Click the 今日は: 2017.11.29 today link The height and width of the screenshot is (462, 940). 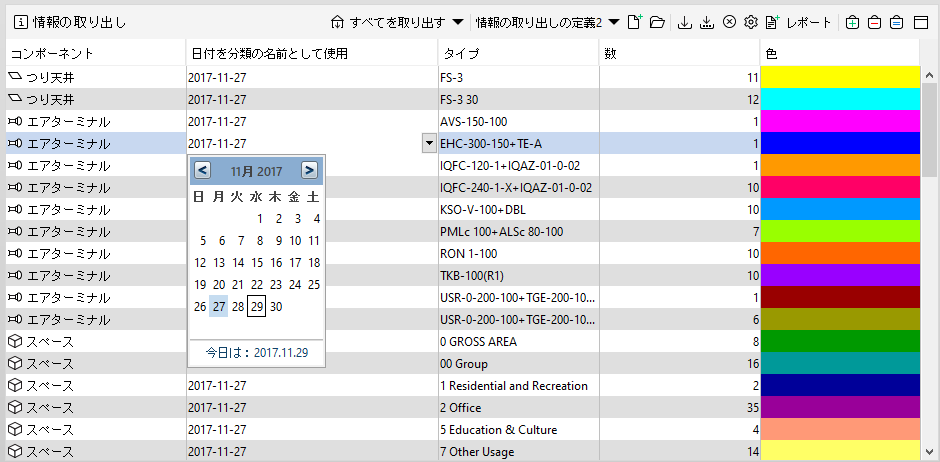click(x=257, y=353)
